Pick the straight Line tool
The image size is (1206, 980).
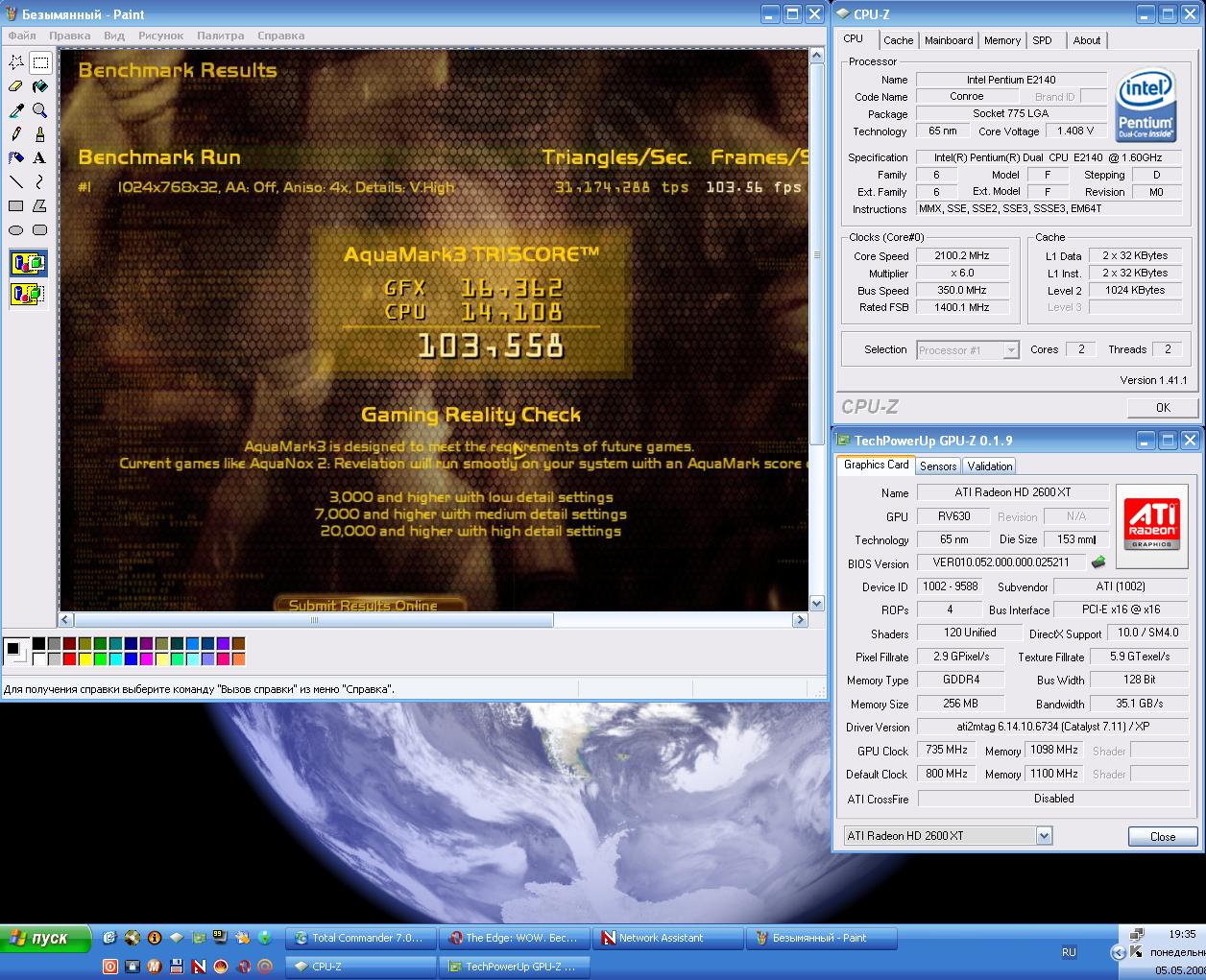pyautogui.click(x=16, y=181)
